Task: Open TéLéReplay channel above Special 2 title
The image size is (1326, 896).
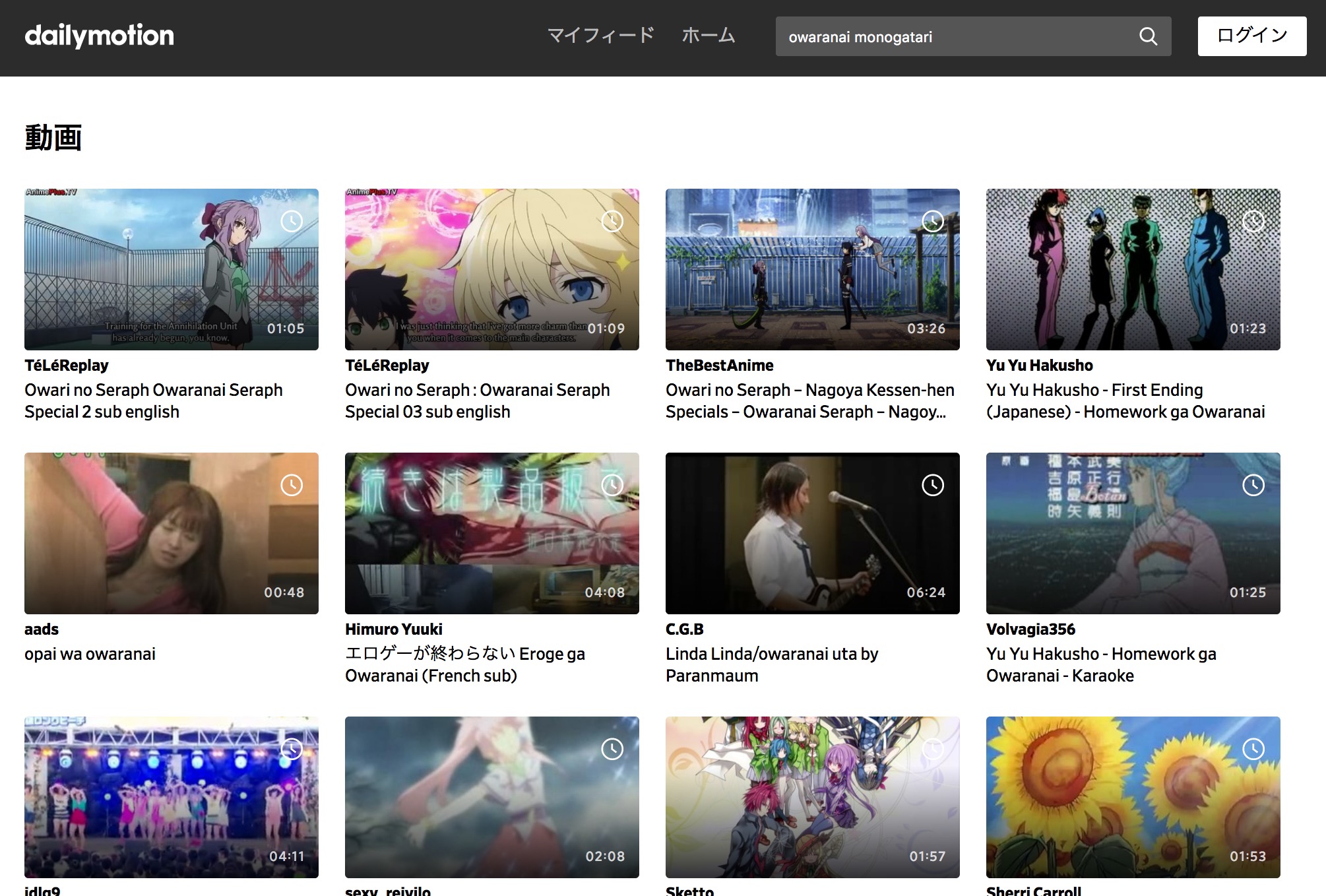Action: point(67,366)
